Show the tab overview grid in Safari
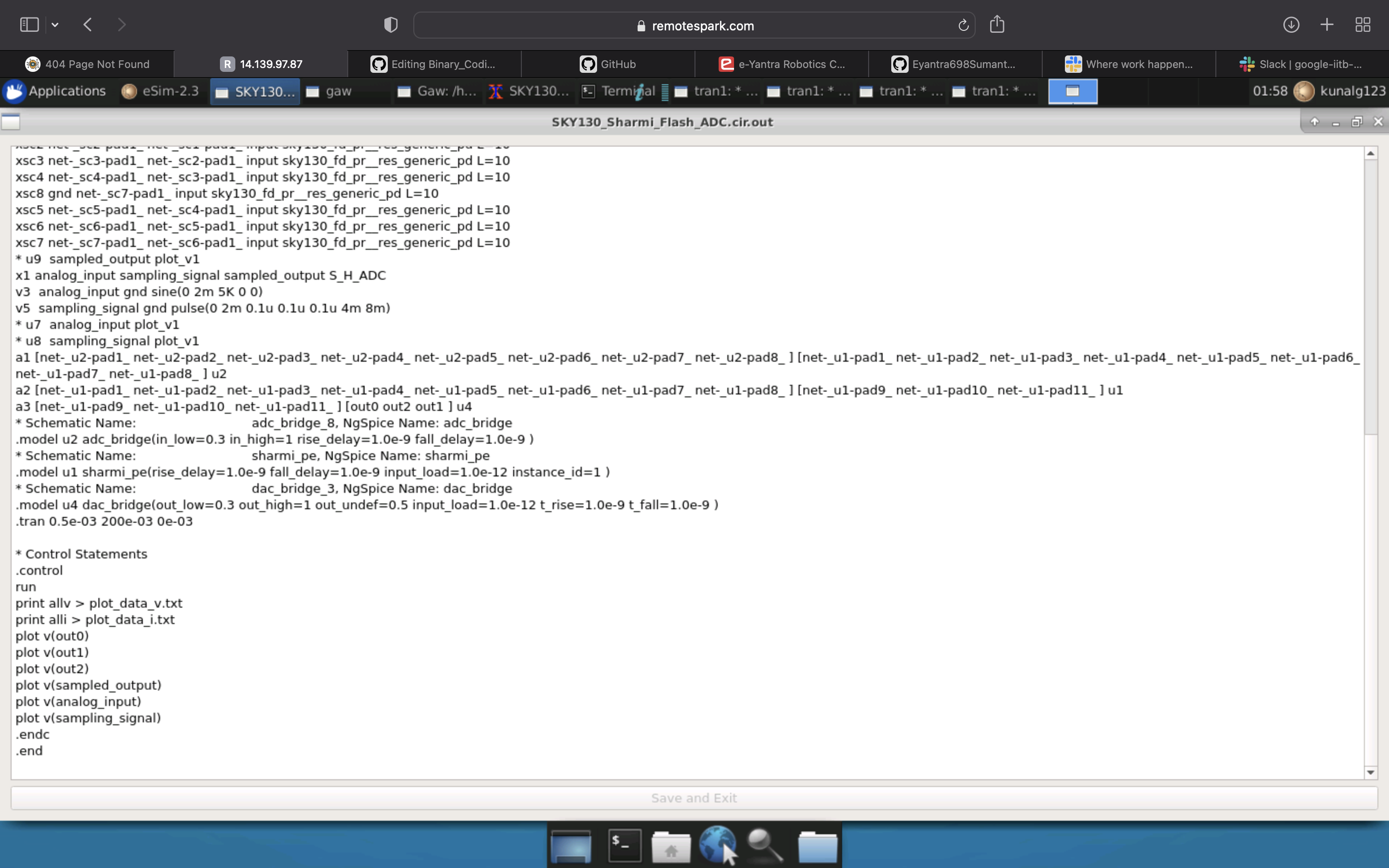Image resolution: width=1389 pixels, height=868 pixels. (1362, 25)
